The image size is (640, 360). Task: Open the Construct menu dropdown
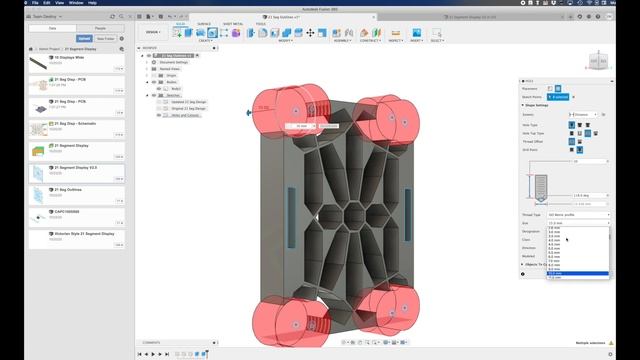pyautogui.click(x=370, y=41)
